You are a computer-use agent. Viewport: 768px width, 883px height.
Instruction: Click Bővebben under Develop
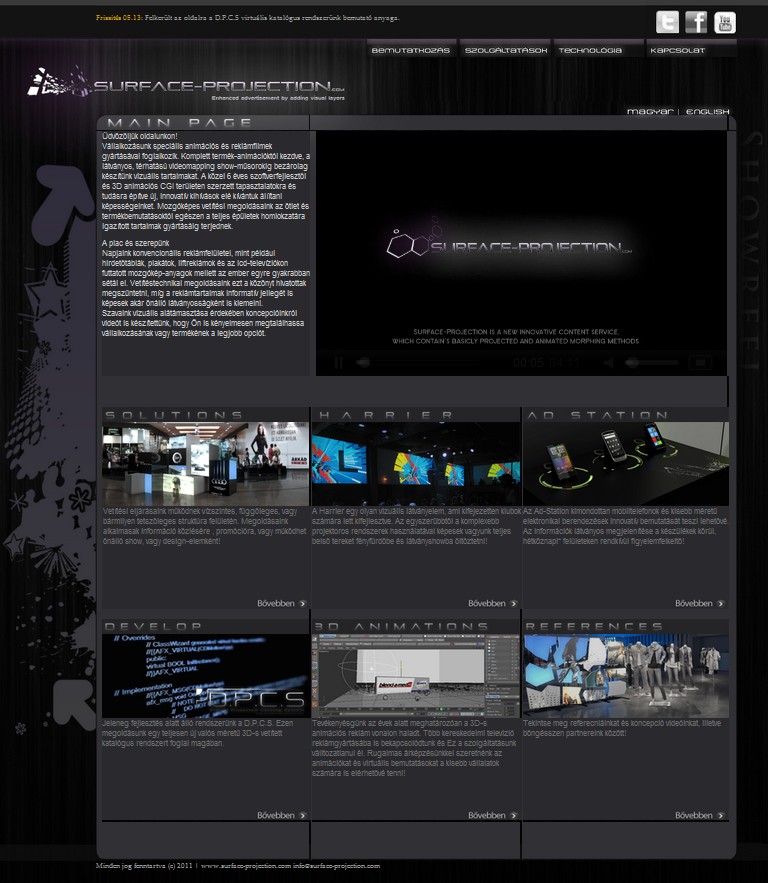(x=282, y=815)
